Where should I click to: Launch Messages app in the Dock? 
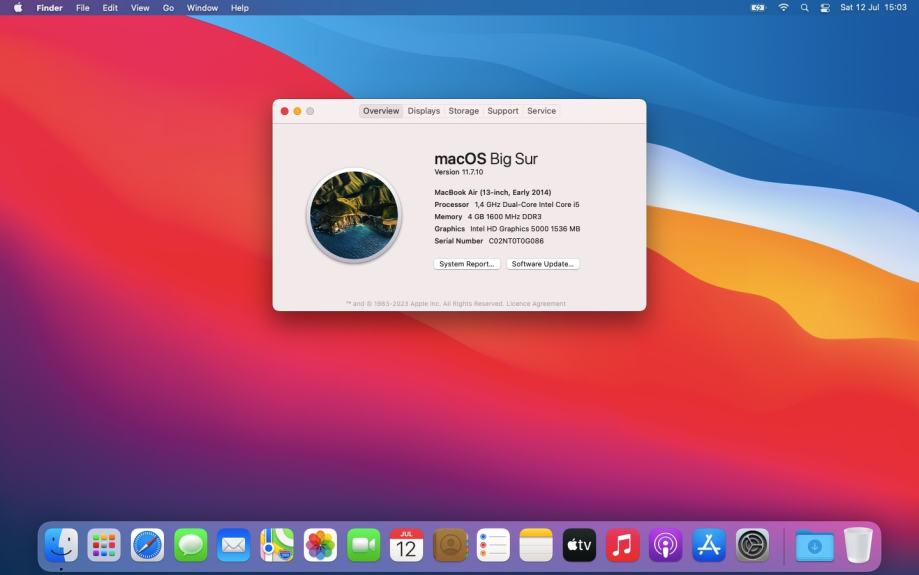coord(190,545)
